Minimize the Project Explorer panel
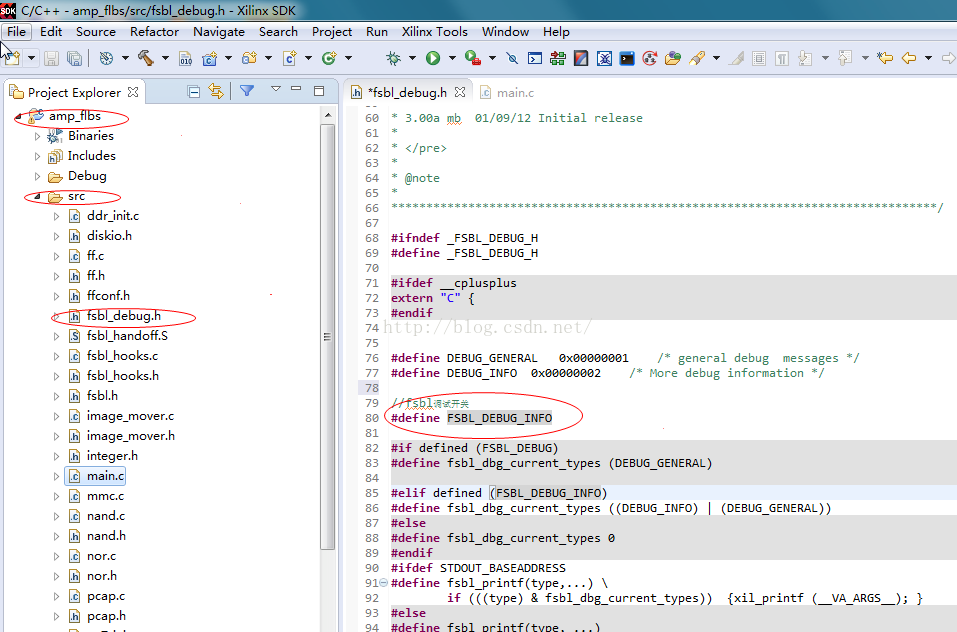 tap(295, 90)
